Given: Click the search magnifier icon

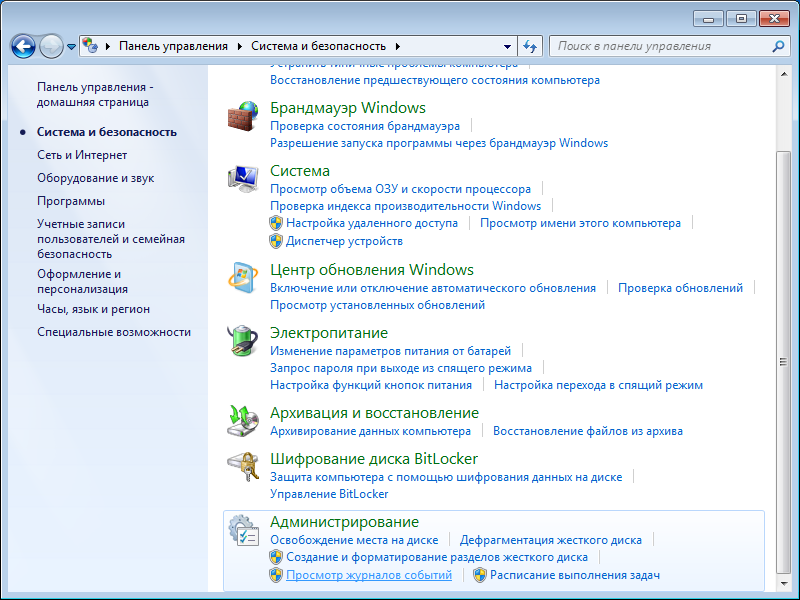Looking at the screenshot, I should pyautogui.click(x=778, y=46).
